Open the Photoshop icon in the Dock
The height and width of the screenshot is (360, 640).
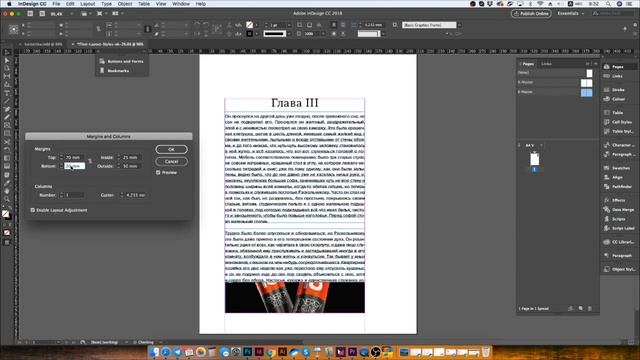[247, 352]
